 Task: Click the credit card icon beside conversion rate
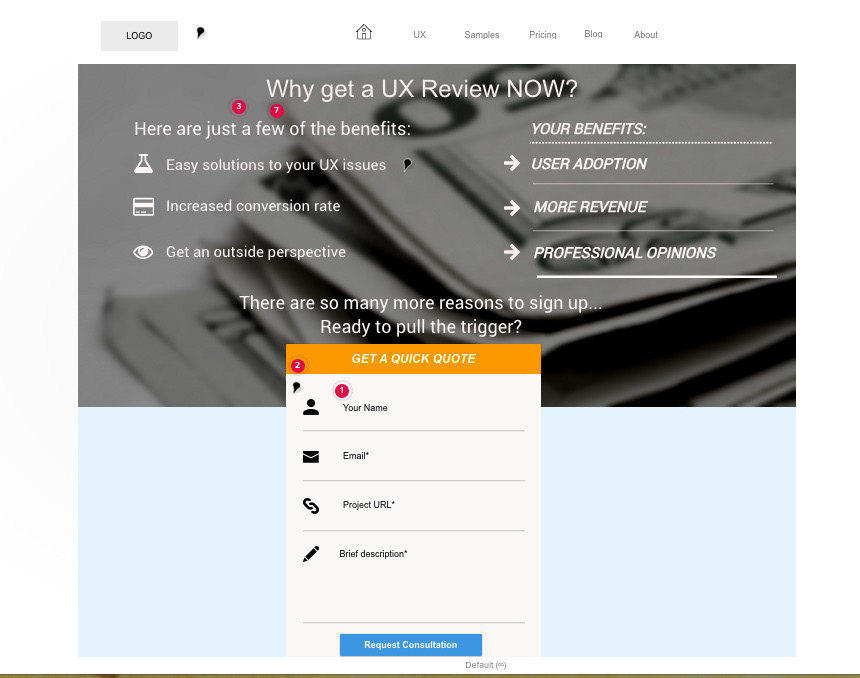pyautogui.click(x=143, y=207)
